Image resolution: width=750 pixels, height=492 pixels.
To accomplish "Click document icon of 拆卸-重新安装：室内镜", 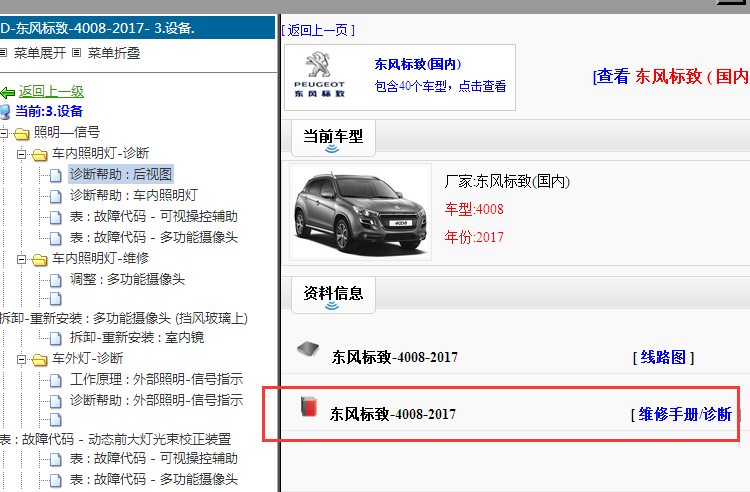I will click(x=56, y=339).
